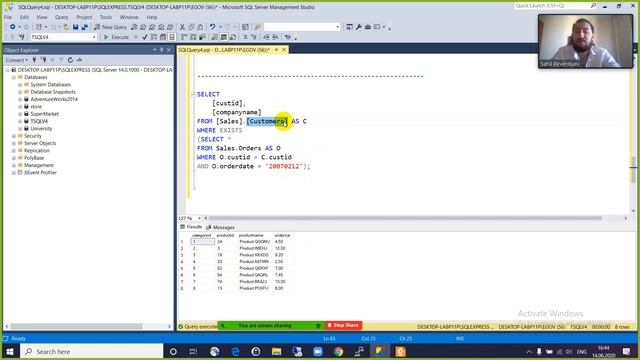Expand the AdventureWorks2014 database node
This screenshot has width=640, height=360.
[x=20, y=99]
